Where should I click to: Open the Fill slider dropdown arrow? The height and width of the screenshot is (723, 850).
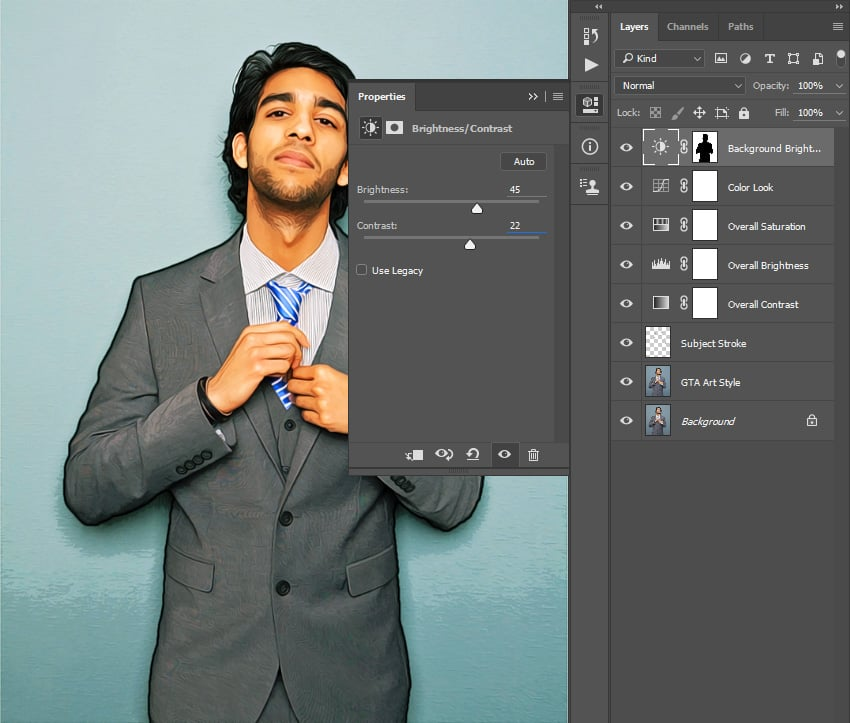pos(839,113)
